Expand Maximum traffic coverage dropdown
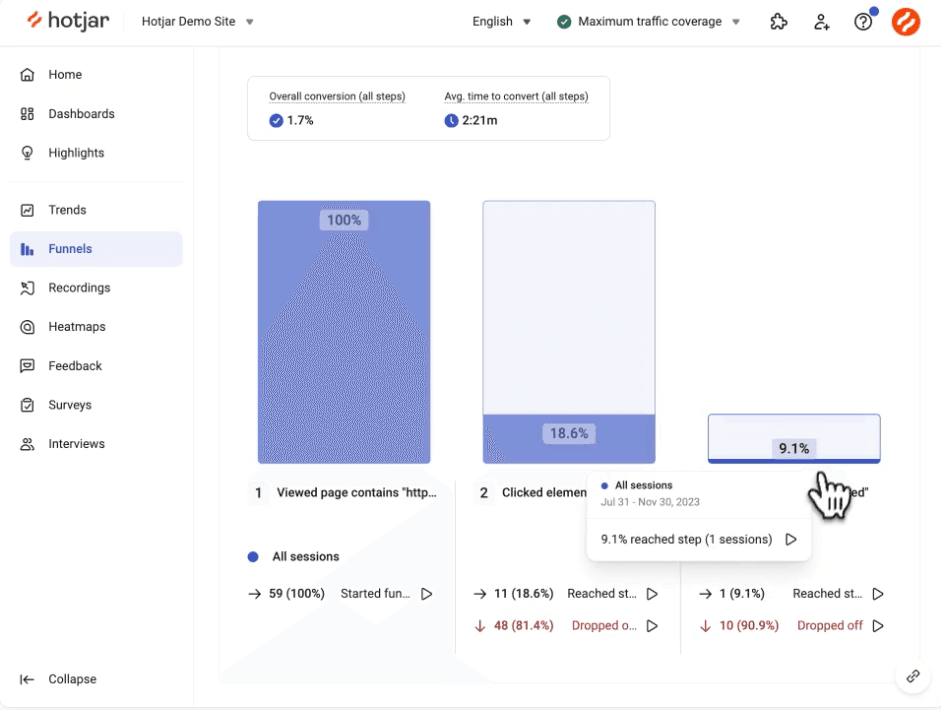The width and height of the screenshot is (941, 710). coord(648,21)
